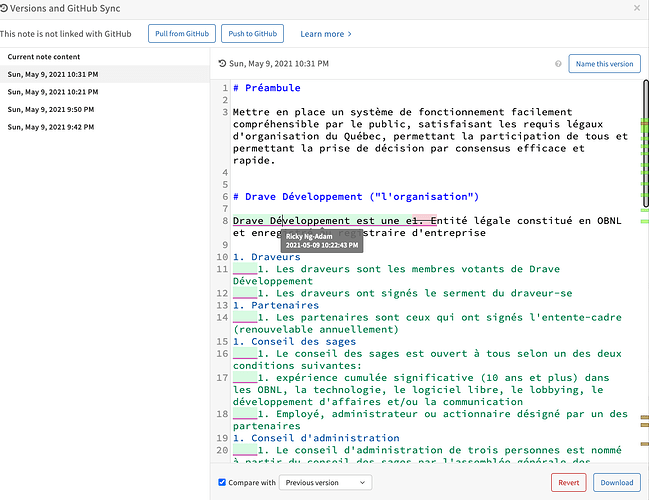Click the '1. Partenaires' list line
Image resolution: width=649 pixels, height=500 pixels.
pos(276,305)
